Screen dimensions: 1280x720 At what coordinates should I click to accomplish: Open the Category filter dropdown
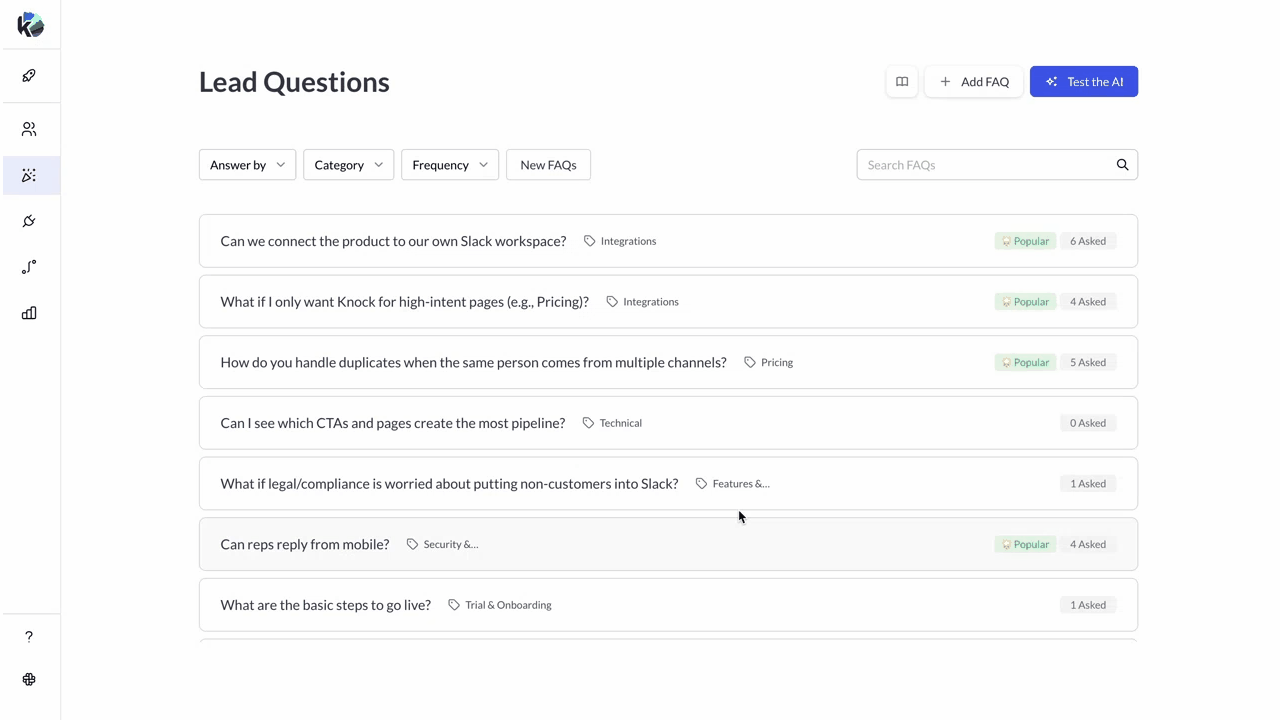(x=348, y=165)
